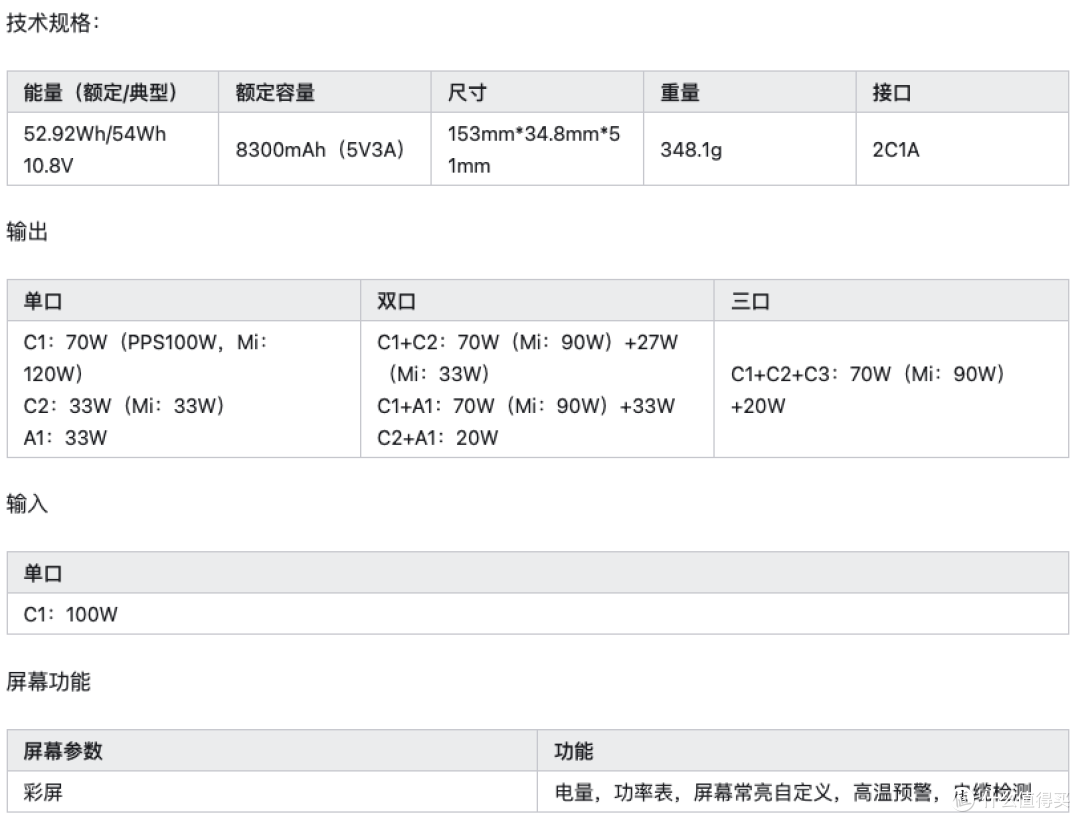The height and width of the screenshot is (822, 1080).
Task: Select the C2: 33W（Mi: 33W）line
Action: (124, 405)
